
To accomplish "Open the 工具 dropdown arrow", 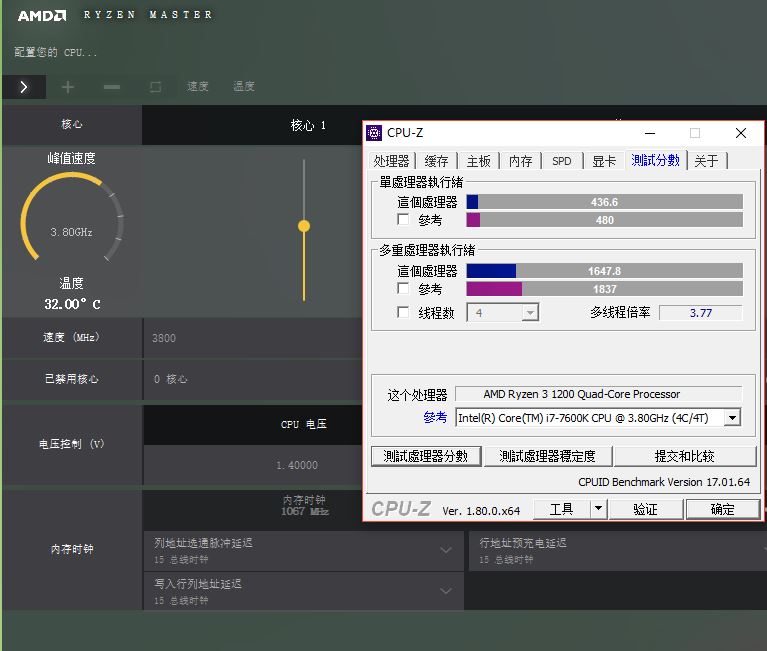I will coord(598,509).
